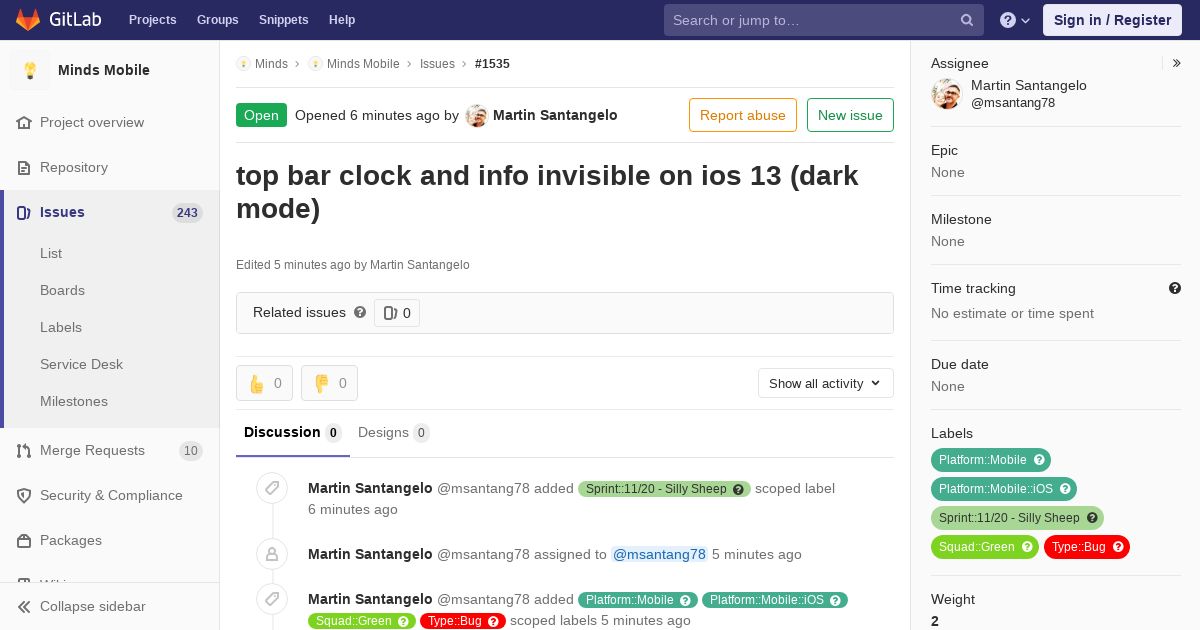1200x630 pixels.
Task: Click No estimate or time spent text
Action: pyautogui.click(x=1012, y=313)
